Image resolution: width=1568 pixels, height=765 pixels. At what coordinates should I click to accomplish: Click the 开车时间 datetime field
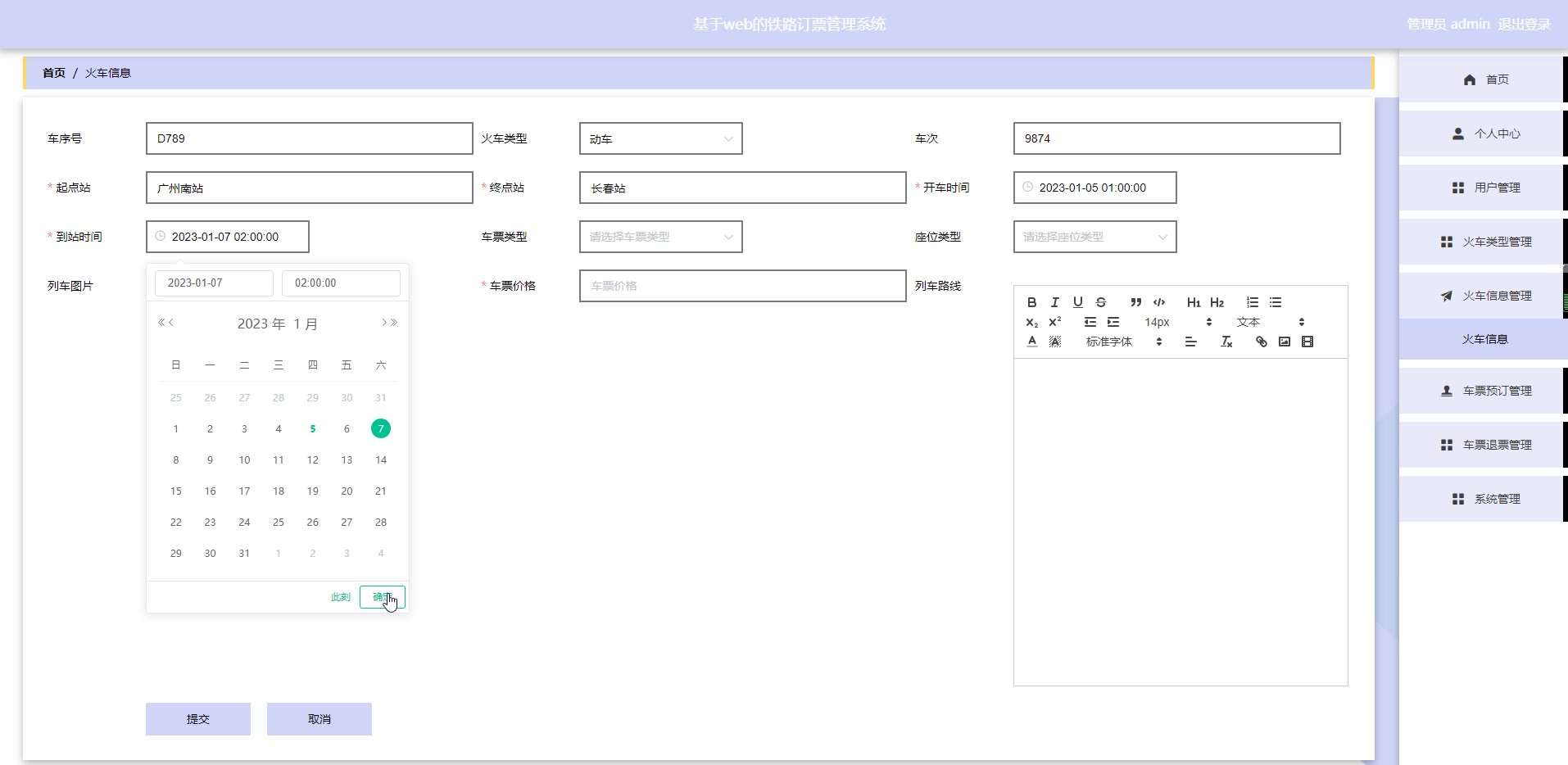tap(1095, 188)
